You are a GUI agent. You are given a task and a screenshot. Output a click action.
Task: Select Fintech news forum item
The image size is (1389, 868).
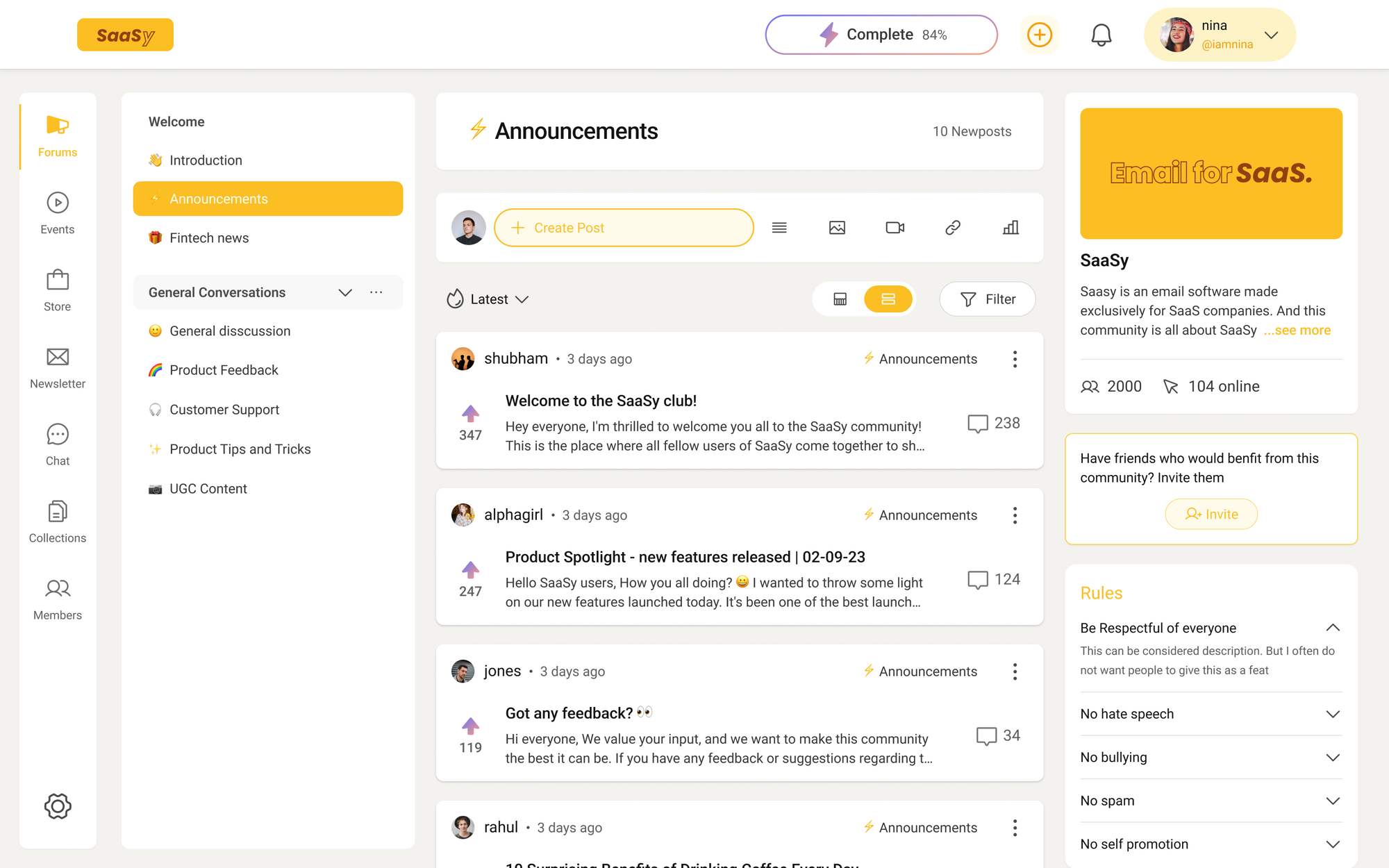point(209,238)
